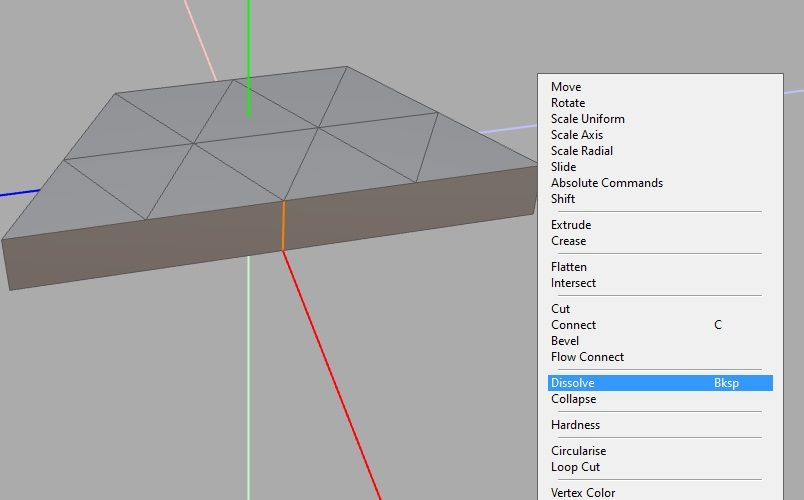The width and height of the screenshot is (804, 500).
Task: Open the Absolute Commands entry
Action: coord(607,183)
